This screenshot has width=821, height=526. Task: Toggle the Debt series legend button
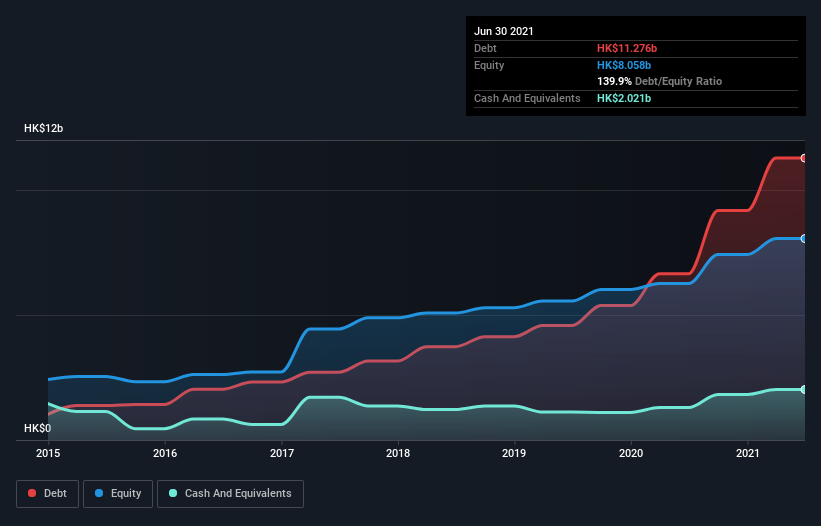point(48,494)
